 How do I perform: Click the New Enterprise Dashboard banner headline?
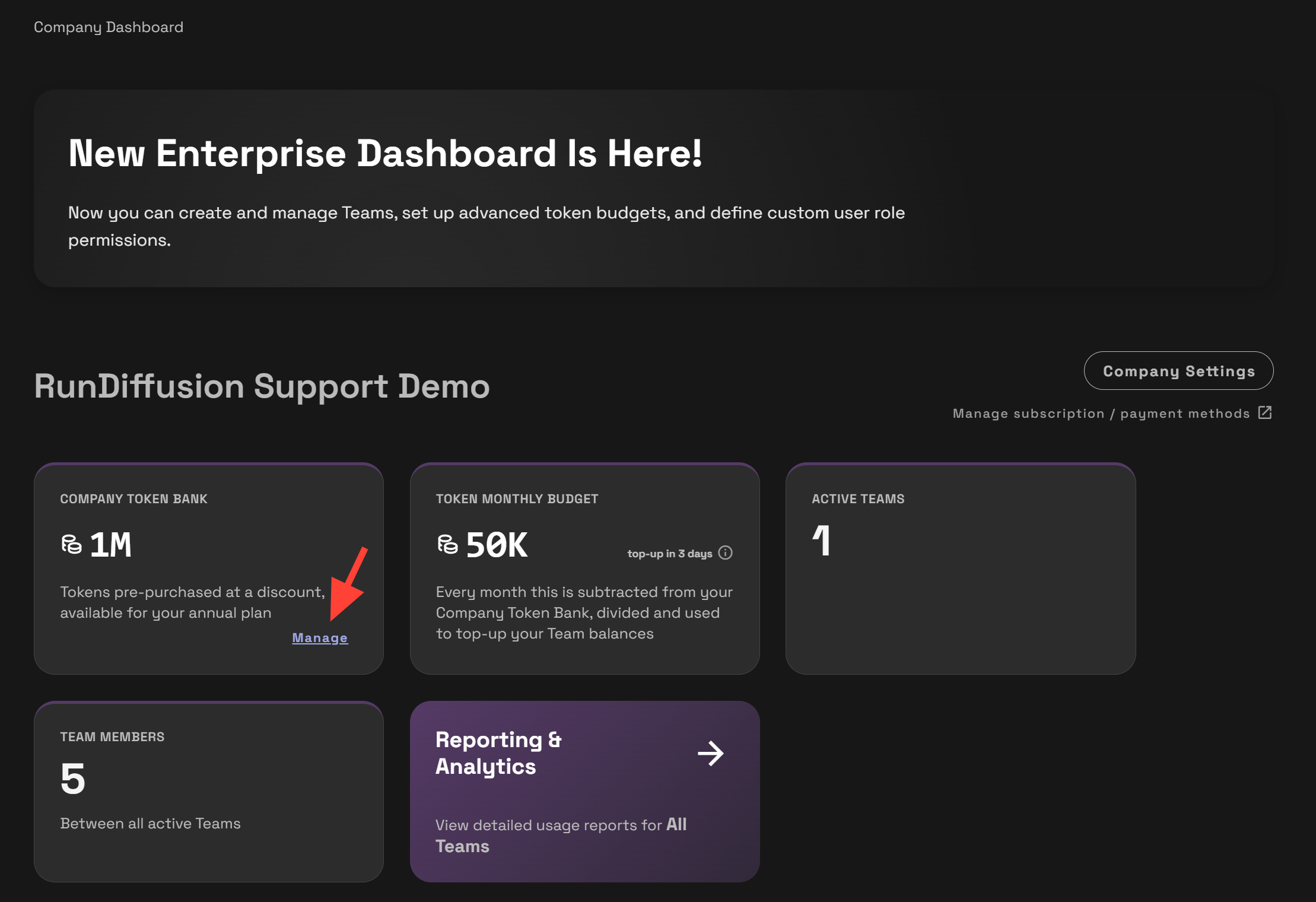coord(385,154)
